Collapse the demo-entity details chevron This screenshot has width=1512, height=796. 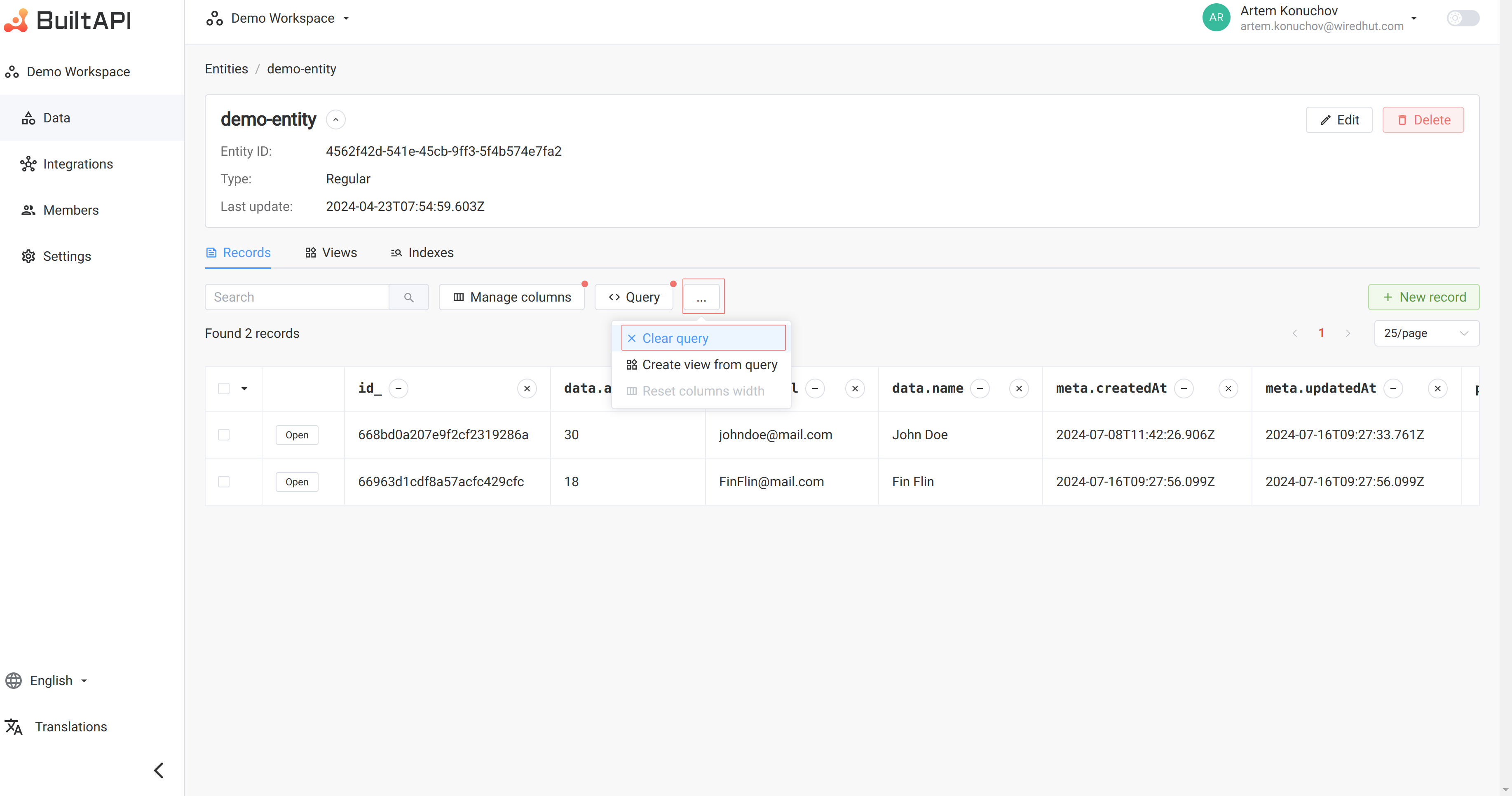(336, 120)
